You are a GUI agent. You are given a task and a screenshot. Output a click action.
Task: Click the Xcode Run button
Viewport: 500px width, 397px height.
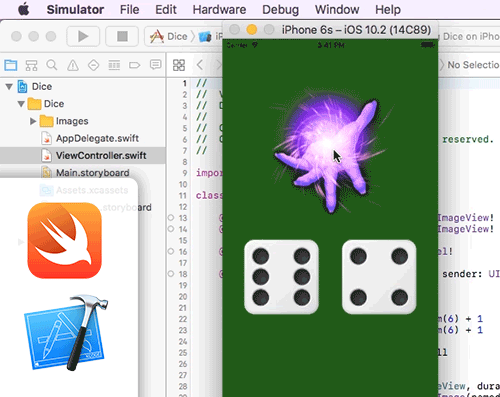[x=83, y=36]
